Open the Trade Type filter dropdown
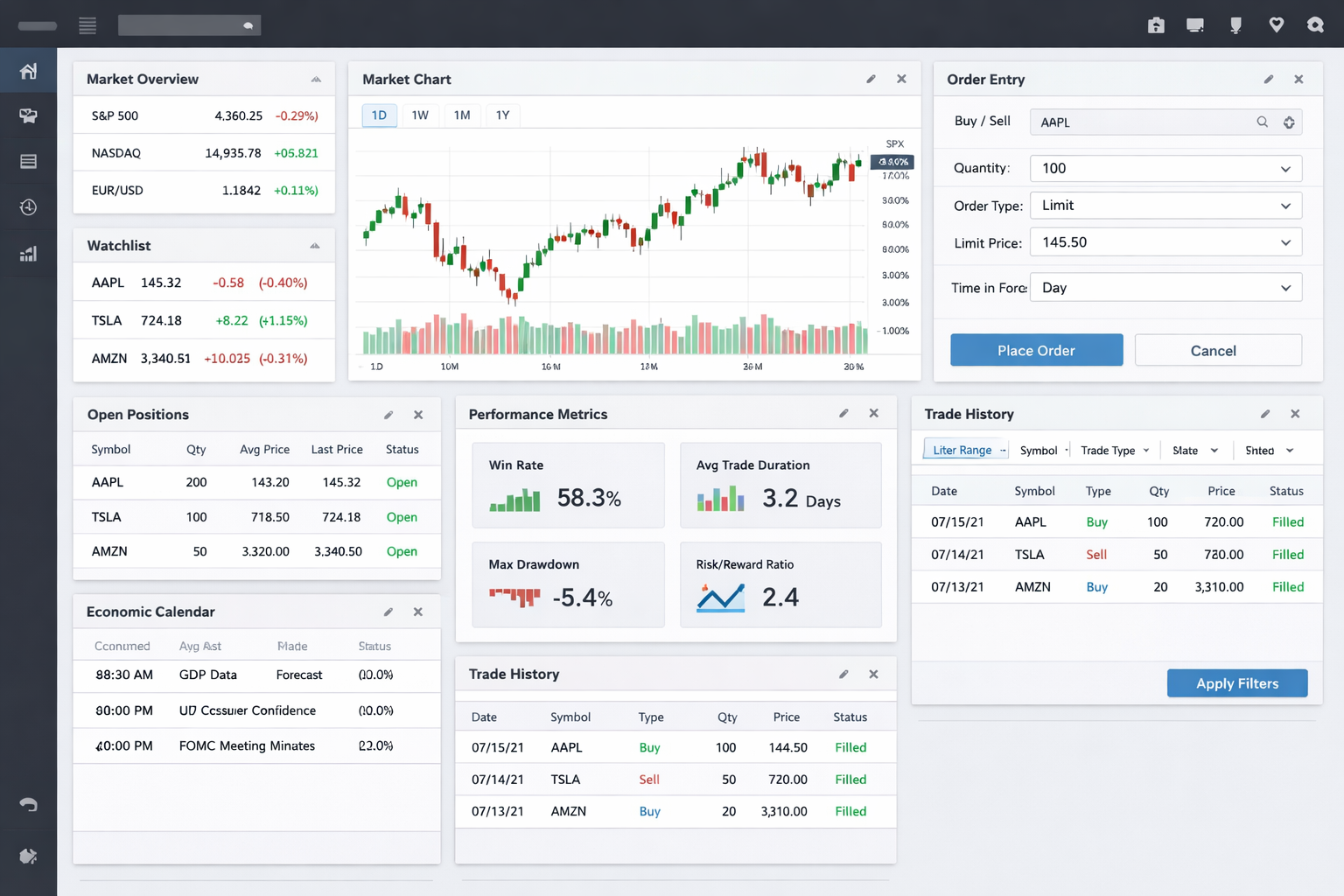 pos(1114,451)
